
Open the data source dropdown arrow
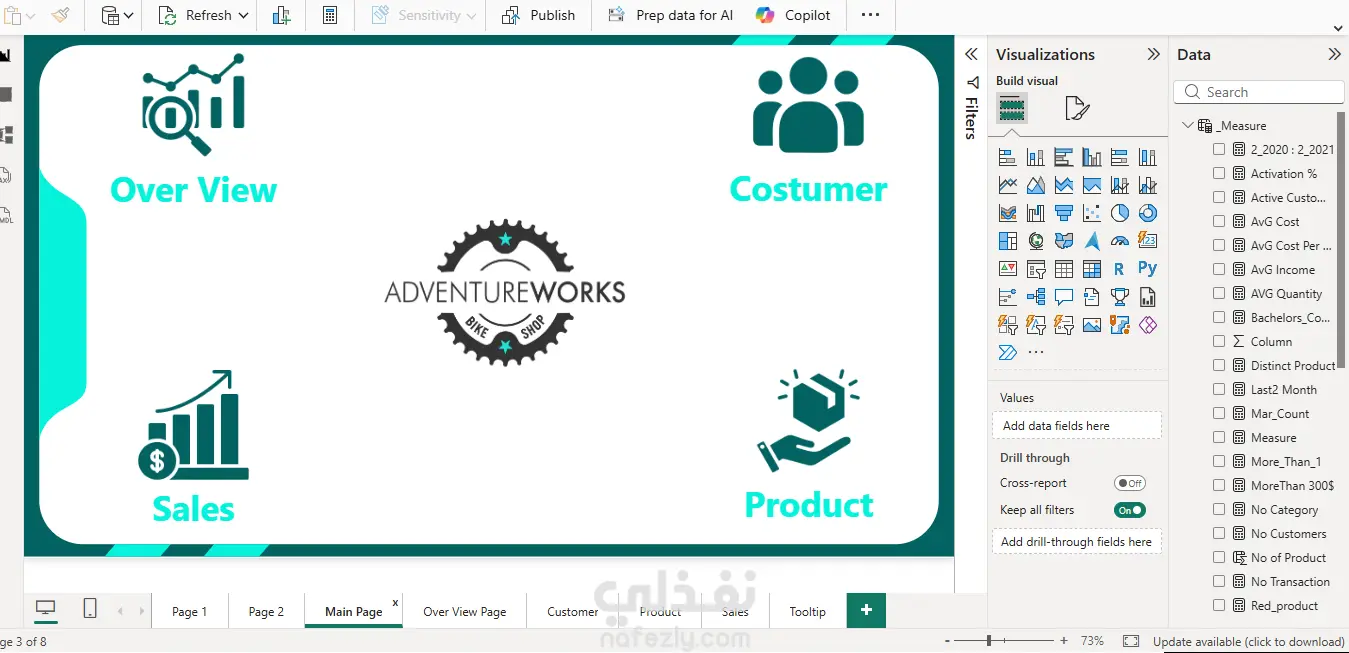click(x=128, y=16)
